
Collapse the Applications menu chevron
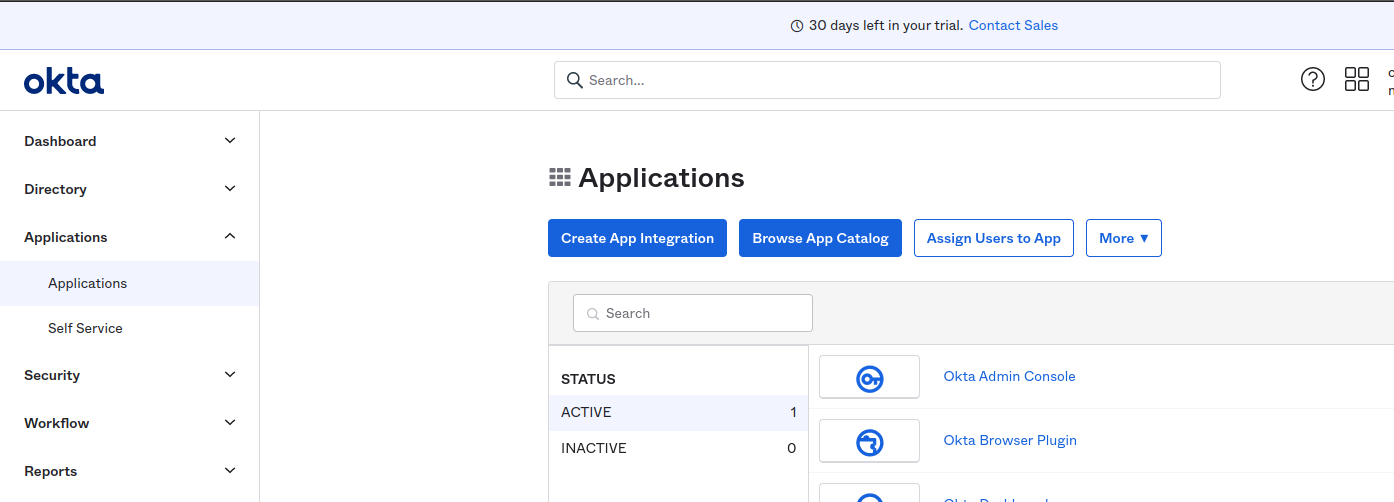coord(230,237)
